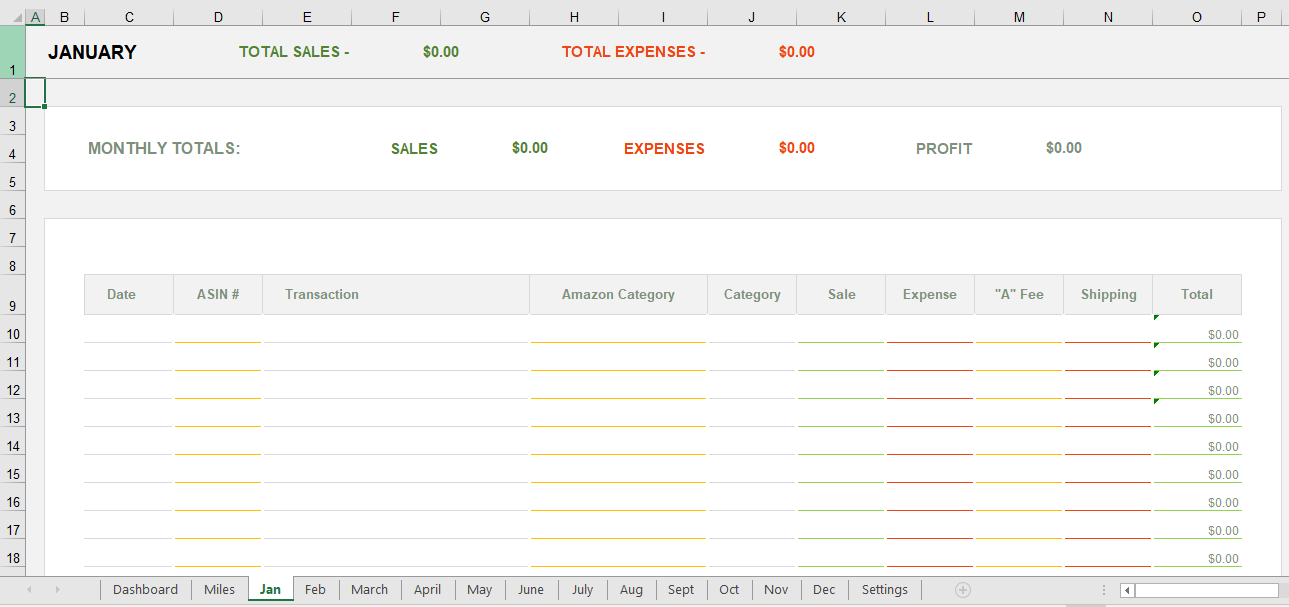This screenshot has width=1289, height=607.
Task: Click the Amazon Category column header
Action: point(618,295)
